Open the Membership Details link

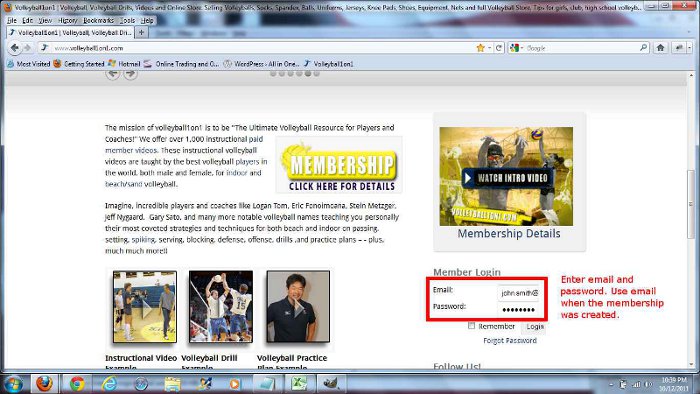[x=509, y=233]
